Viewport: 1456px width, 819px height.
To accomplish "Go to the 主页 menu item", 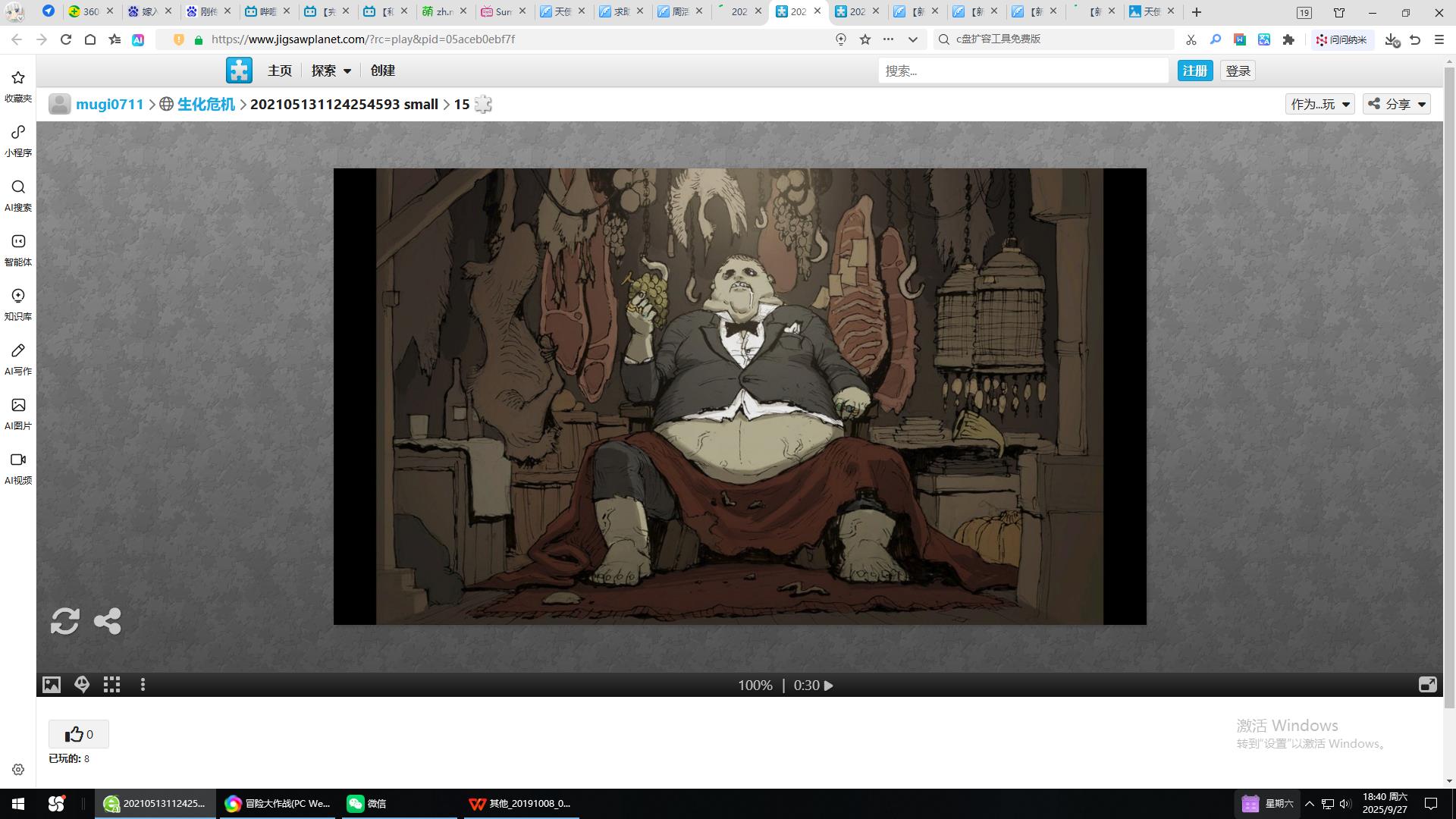I will (280, 71).
